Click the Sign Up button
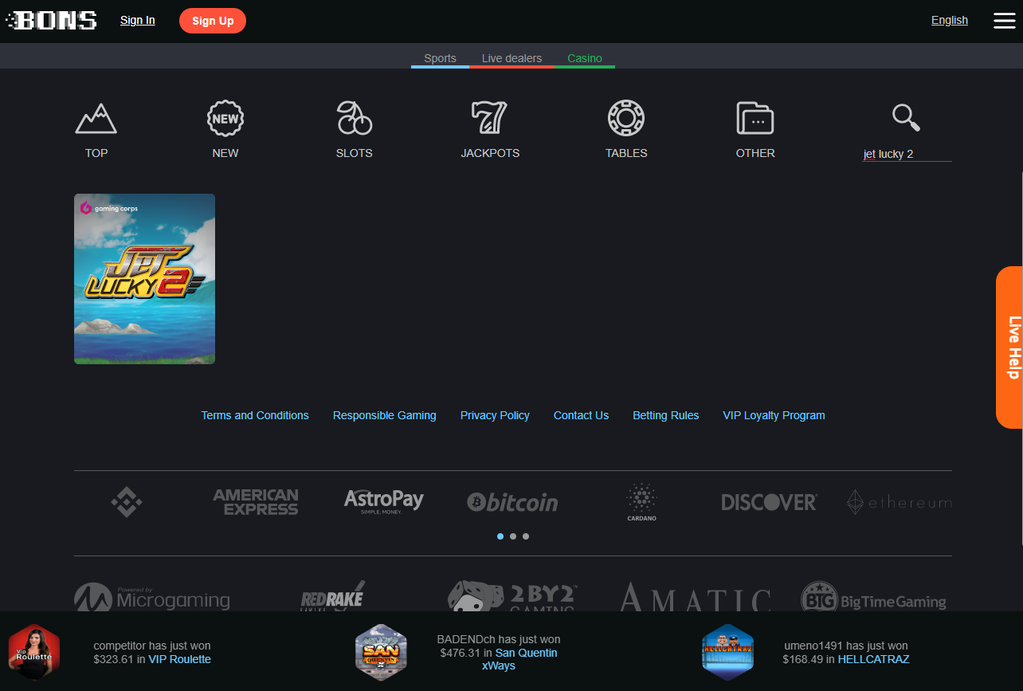The height and width of the screenshot is (691, 1023). coord(213,21)
